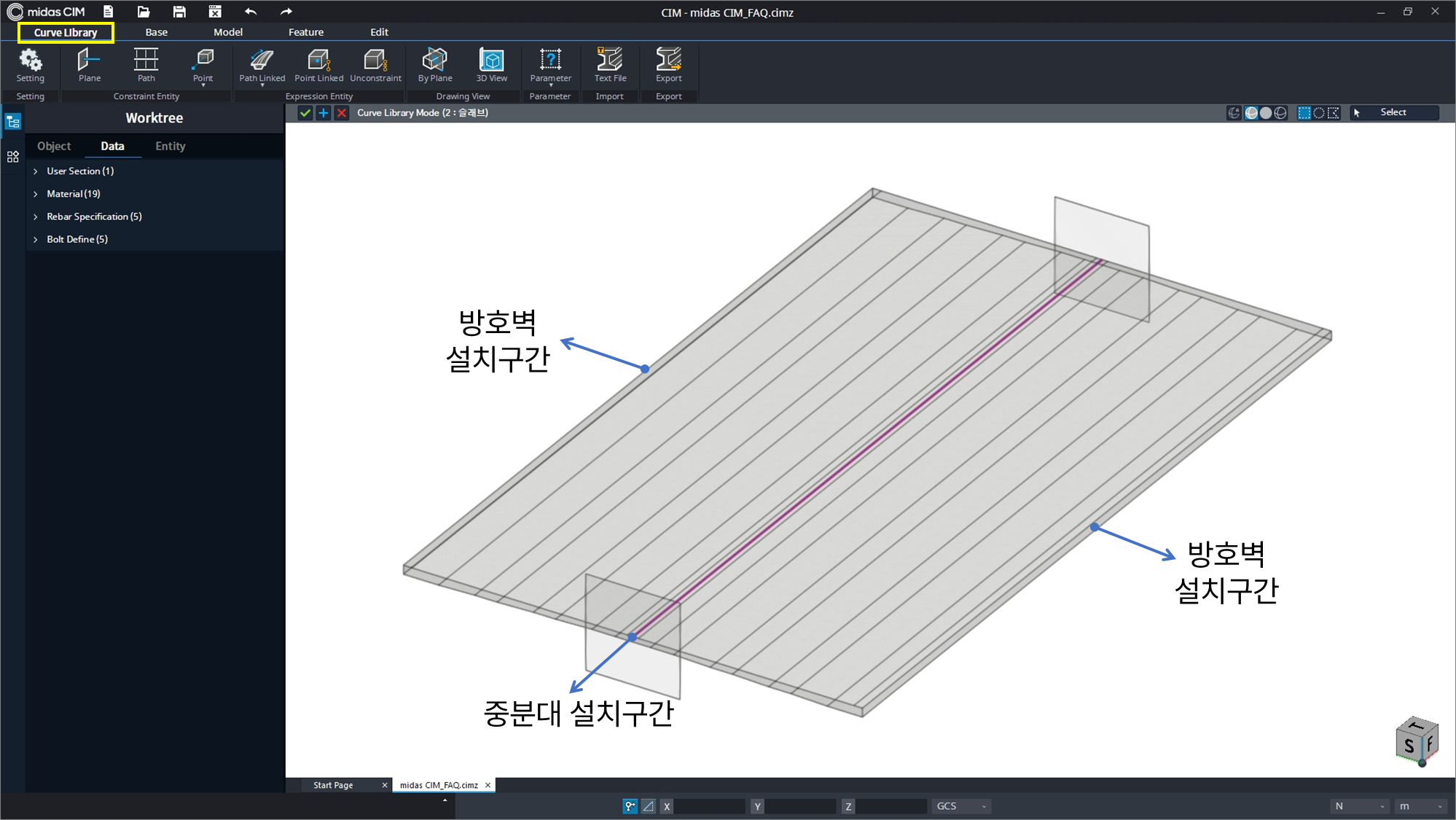
Task: Open the Path Linked expression tool
Action: pyautogui.click(x=262, y=67)
